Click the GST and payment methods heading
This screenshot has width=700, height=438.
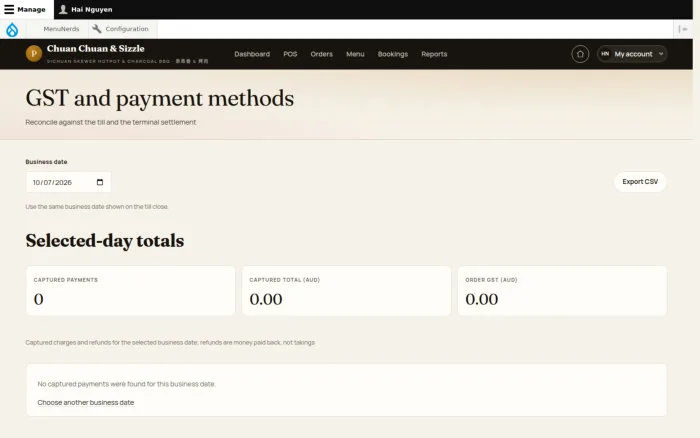pos(160,98)
